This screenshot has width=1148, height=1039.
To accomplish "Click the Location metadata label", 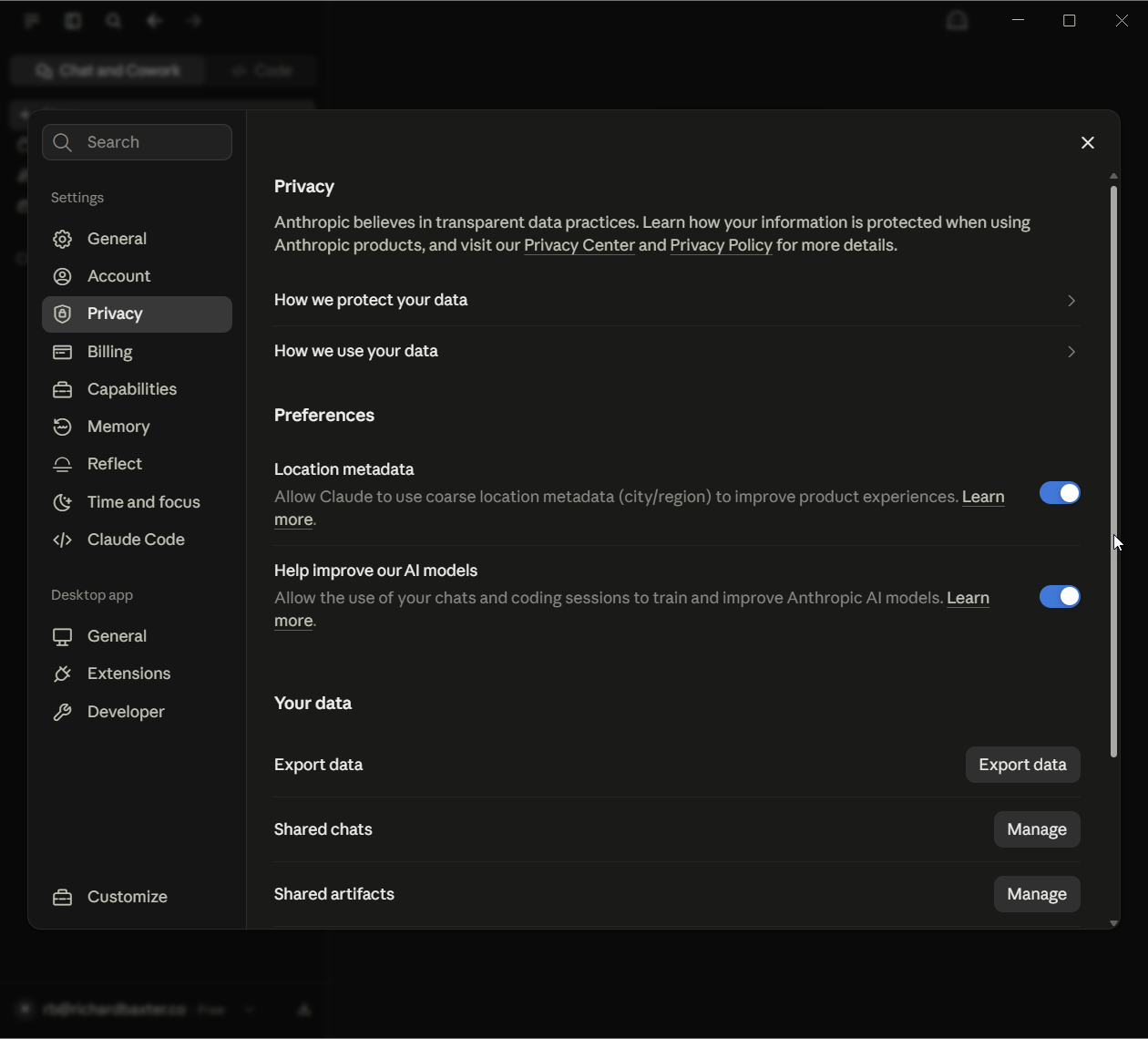I will click(344, 469).
